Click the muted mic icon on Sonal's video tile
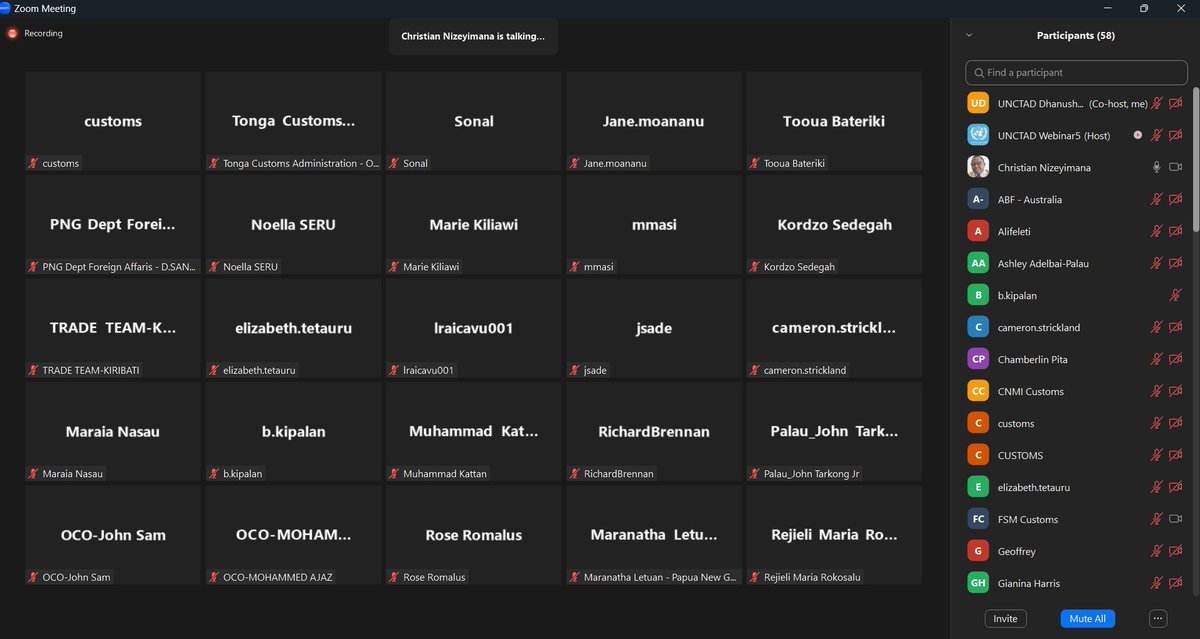This screenshot has height=639, width=1200. coord(395,163)
